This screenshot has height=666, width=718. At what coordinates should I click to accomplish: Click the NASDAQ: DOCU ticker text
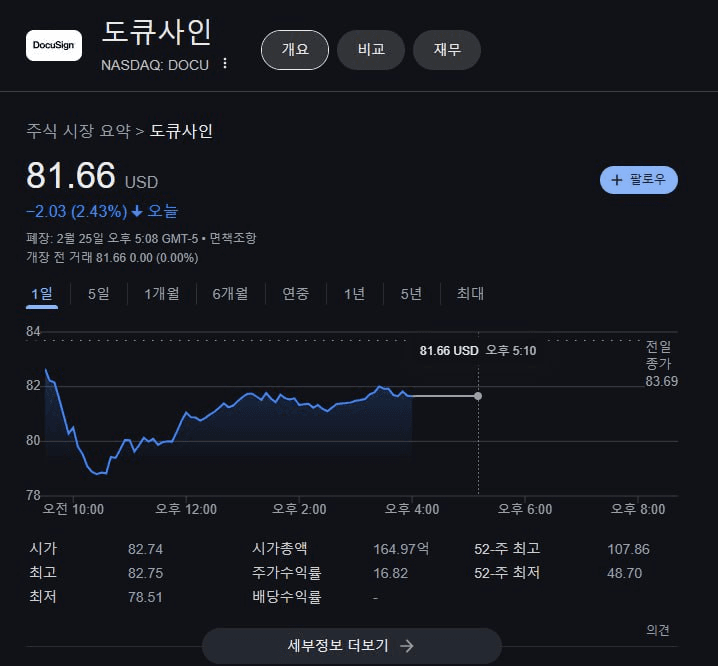(x=155, y=65)
